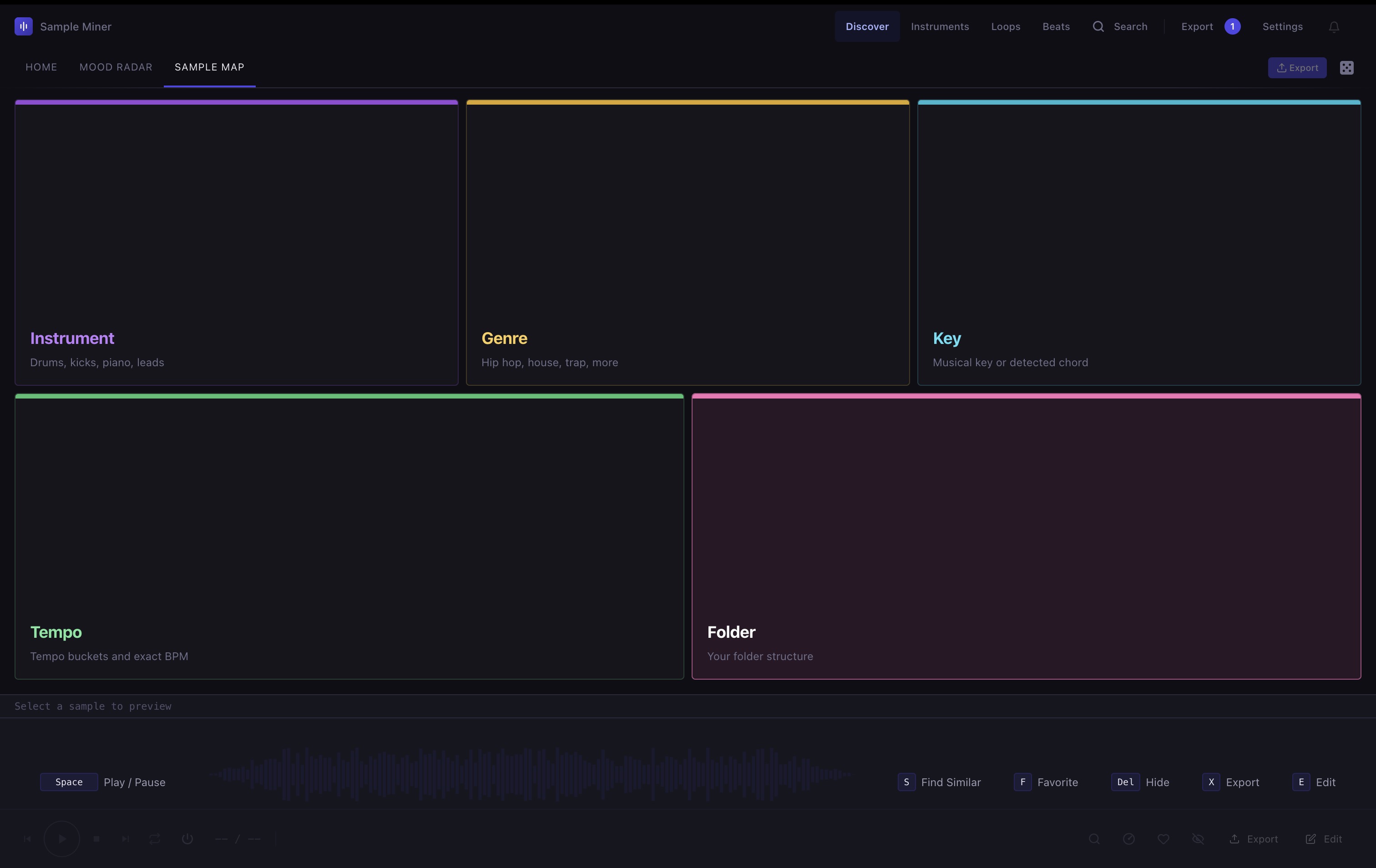
Task: Hide sample using crossed-eye icon
Action: tap(1198, 839)
